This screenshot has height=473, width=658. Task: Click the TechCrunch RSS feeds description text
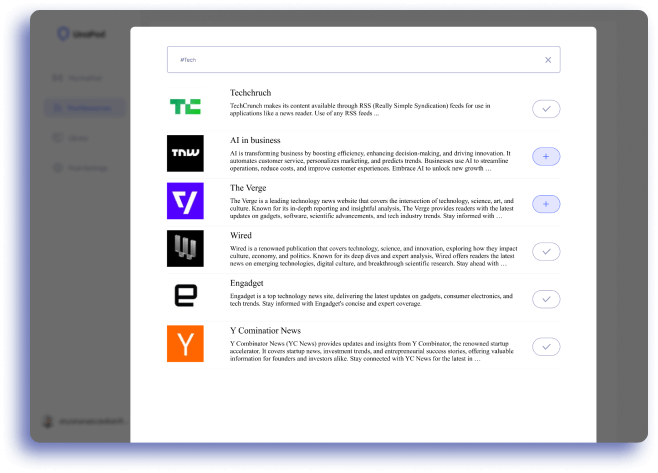(360, 110)
